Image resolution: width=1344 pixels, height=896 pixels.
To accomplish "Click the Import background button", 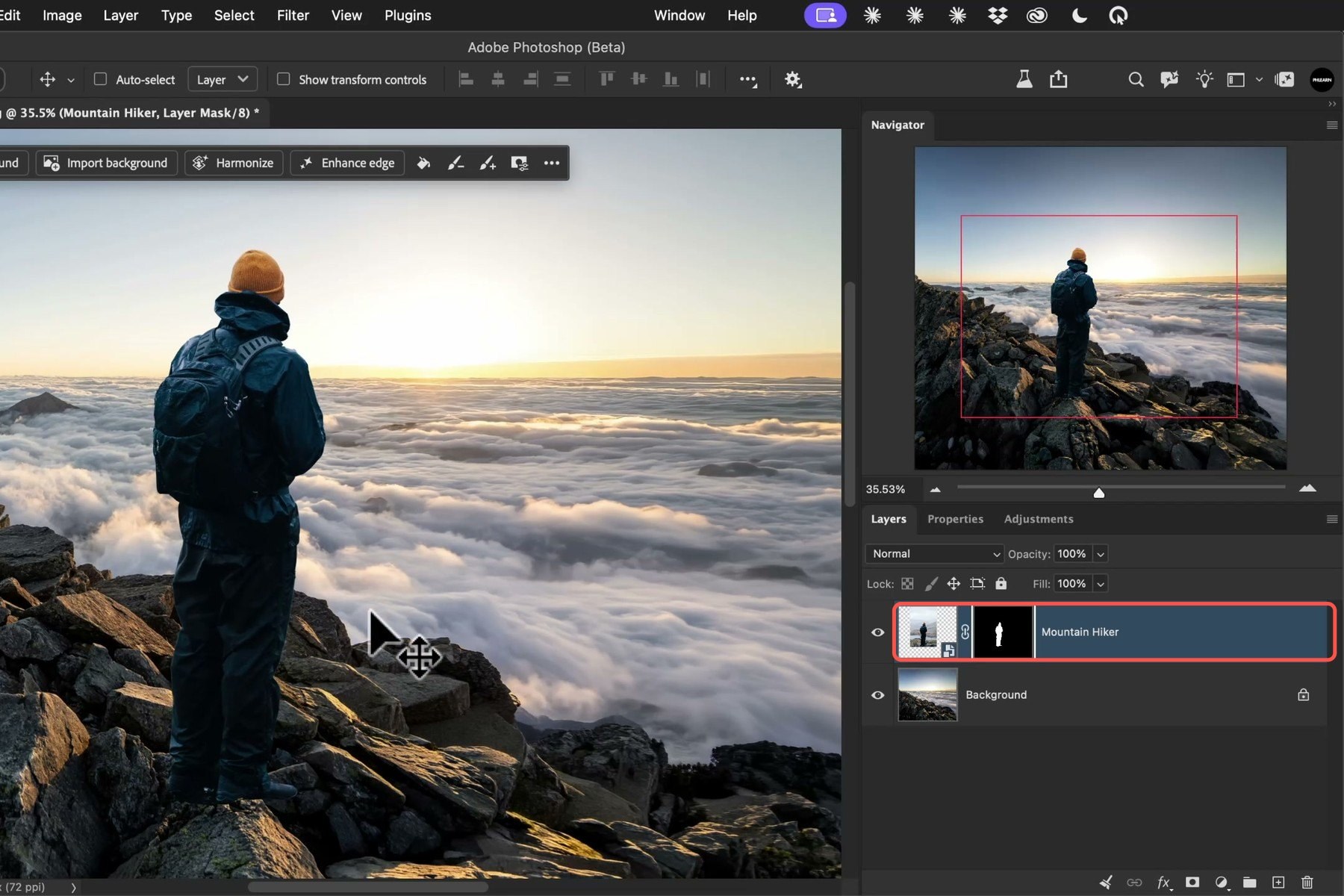I will (x=107, y=163).
